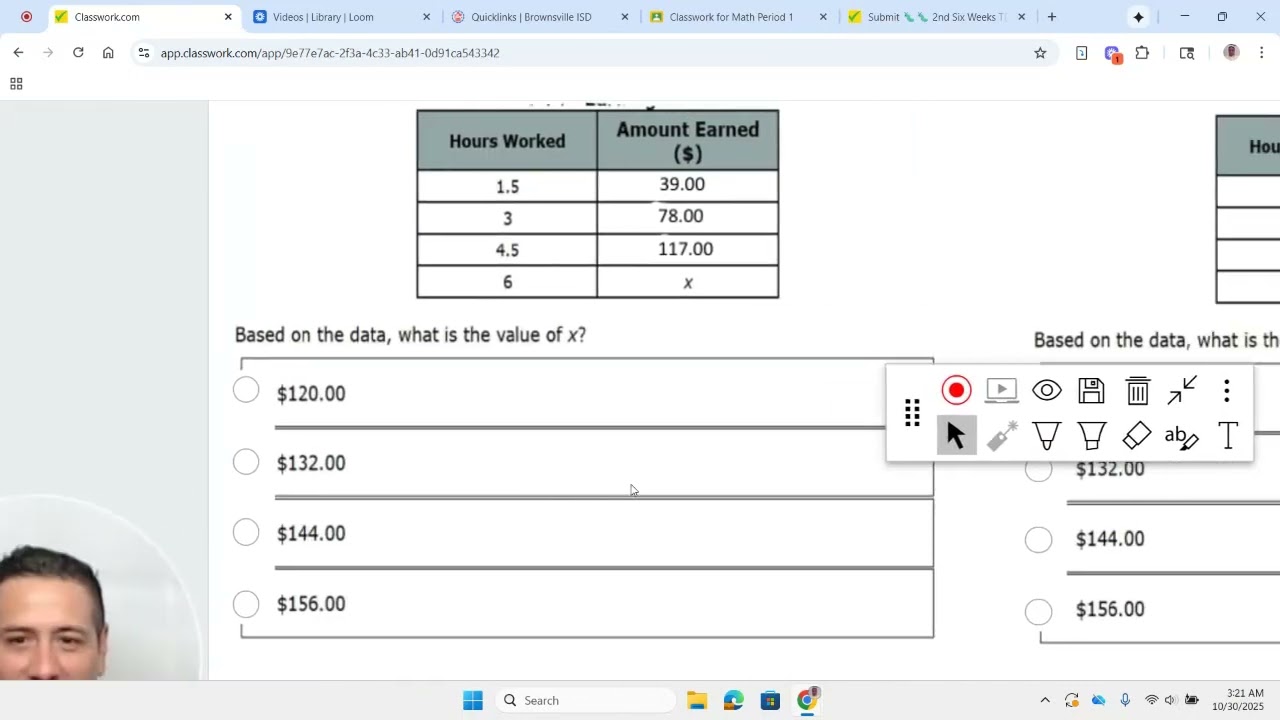The width and height of the screenshot is (1280, 720).
Task: Click the x cell in the table
Action: [x=688, y=283]
